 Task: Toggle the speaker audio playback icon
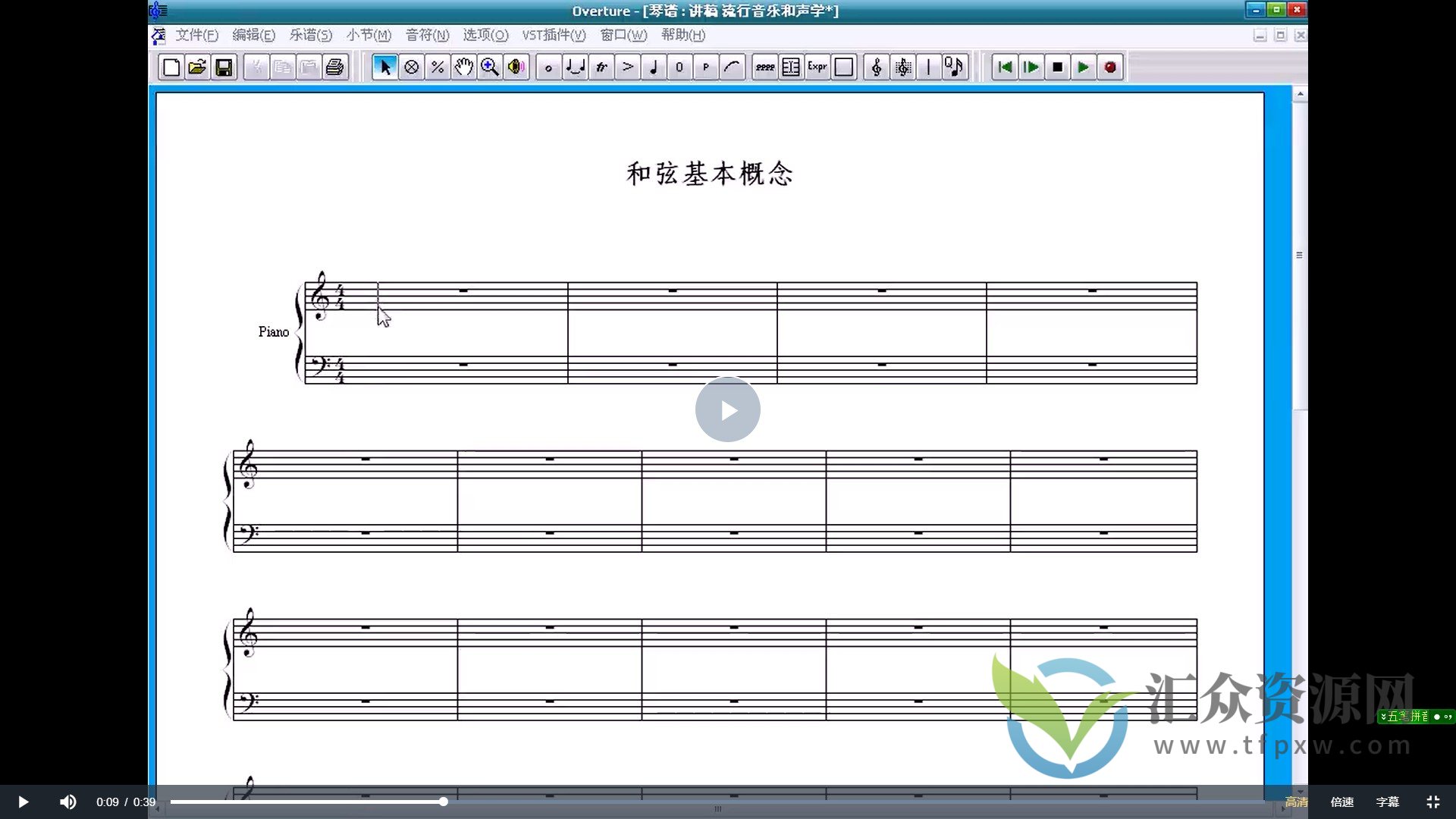tap(516, 67)
